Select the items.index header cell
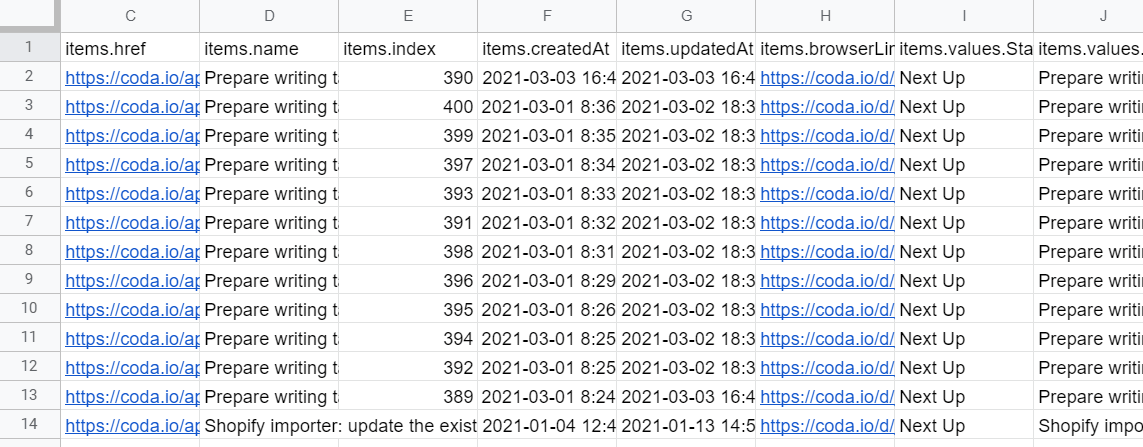Image resolution: width=1143 pixels, height=447 pixels. 408,48
